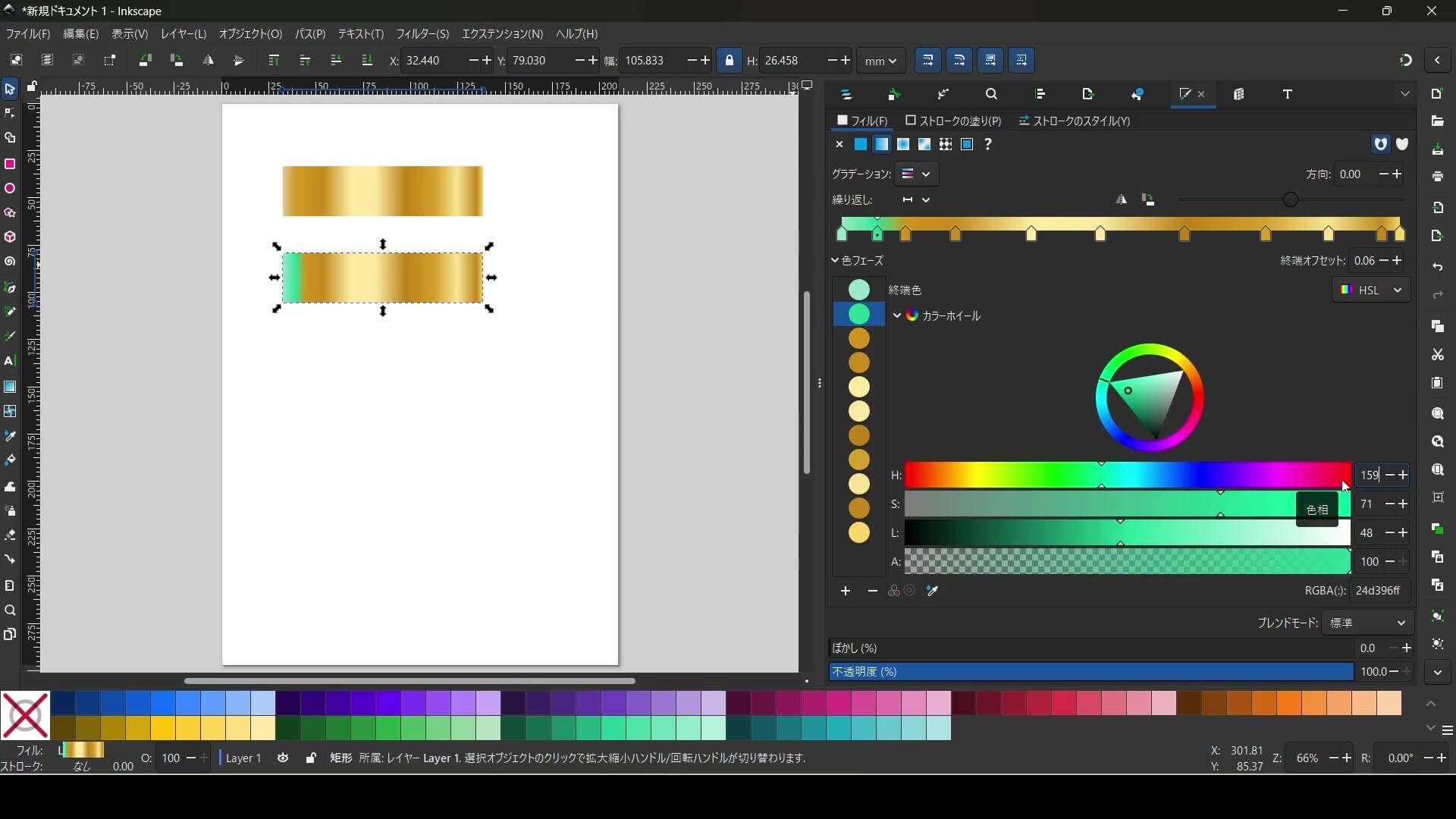Select the Text tool
The image size is (1456, 819).
10,361
